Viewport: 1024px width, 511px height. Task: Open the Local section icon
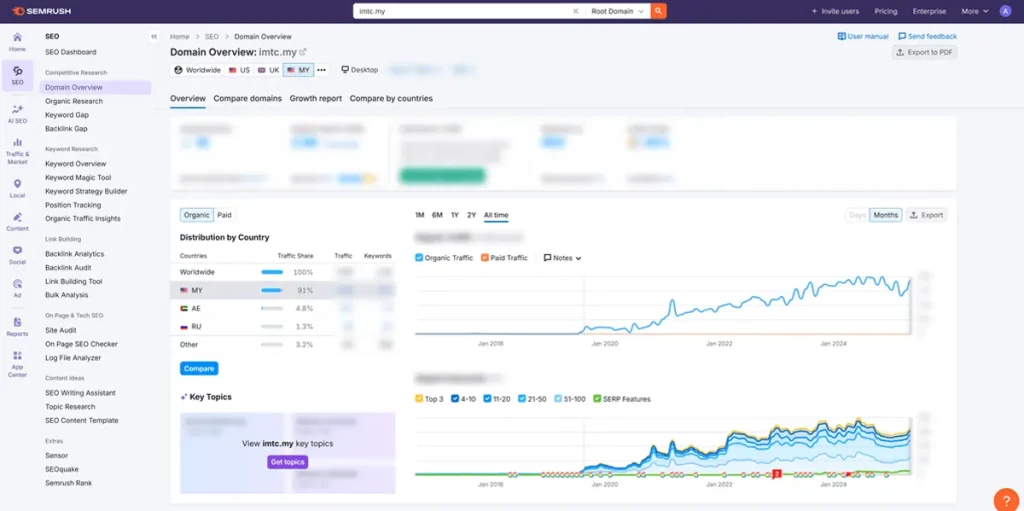coord(17,187)
